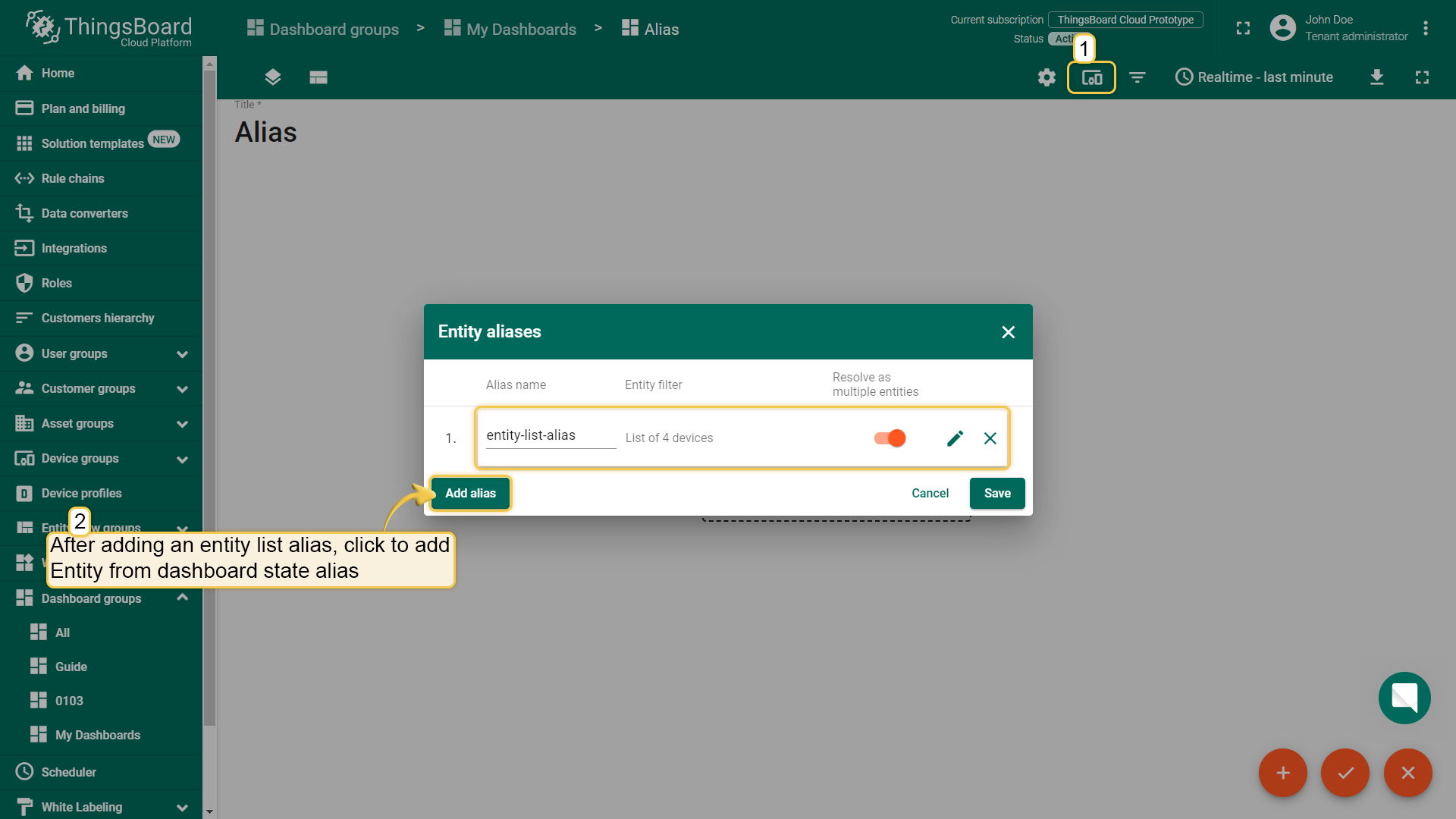Open Plan and billing
This screenshot has height=819, width=1456.
tap(102, 108)
